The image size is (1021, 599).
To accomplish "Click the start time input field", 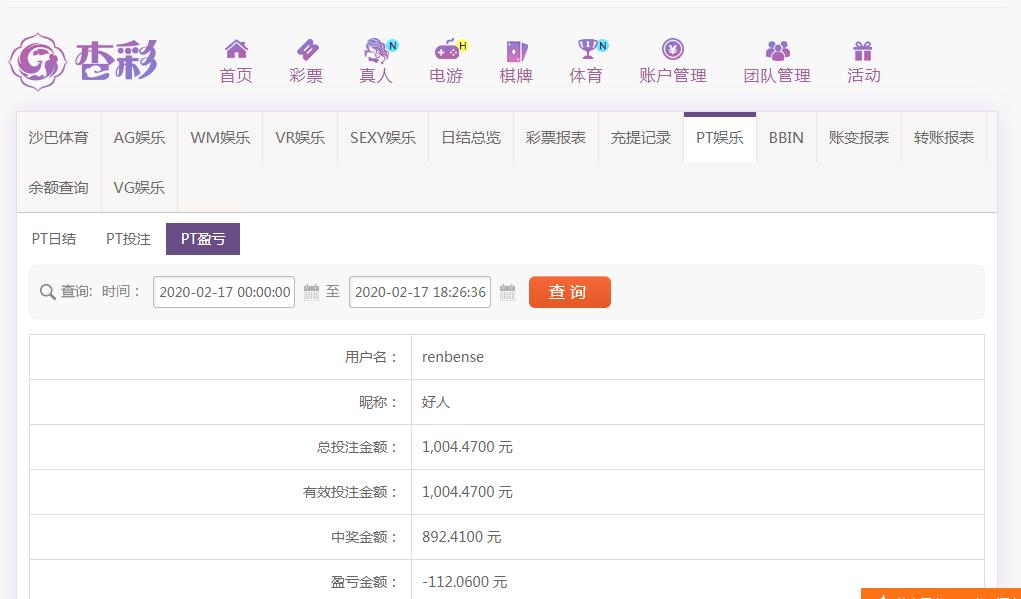I will click(224, 292).
